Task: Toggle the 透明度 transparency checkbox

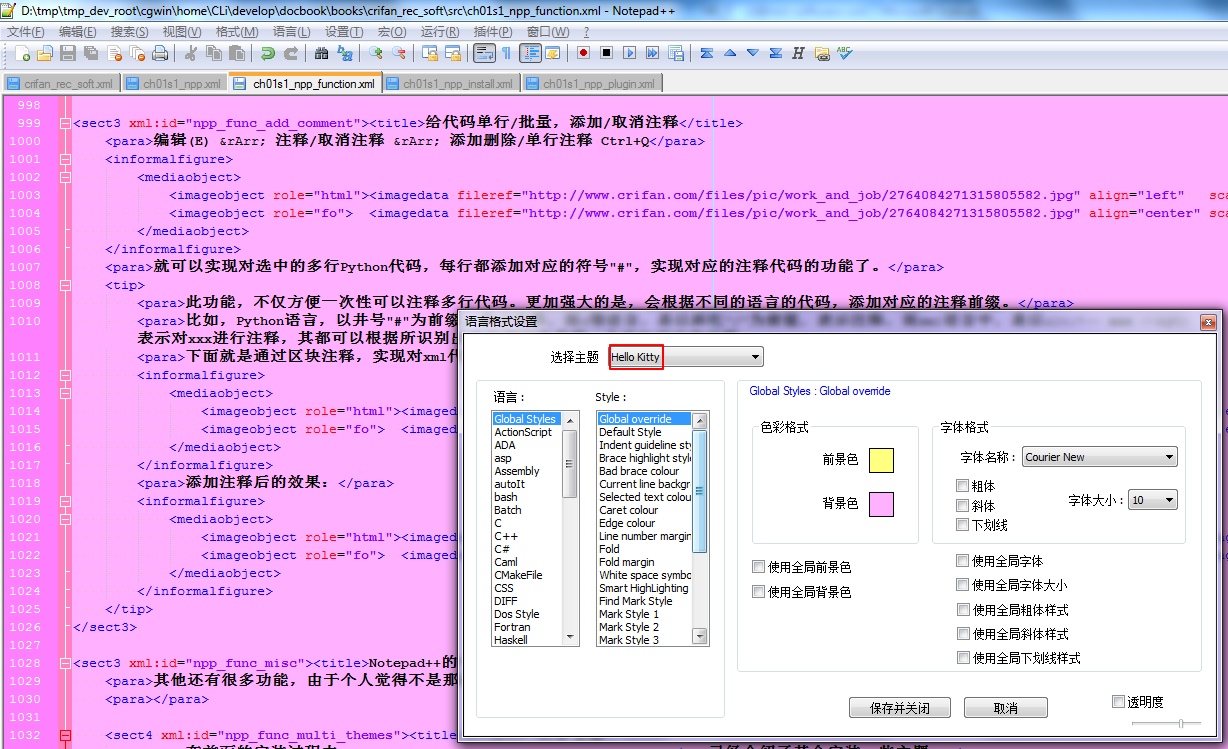Action: pyautogui.click(x=1118, y=702)
